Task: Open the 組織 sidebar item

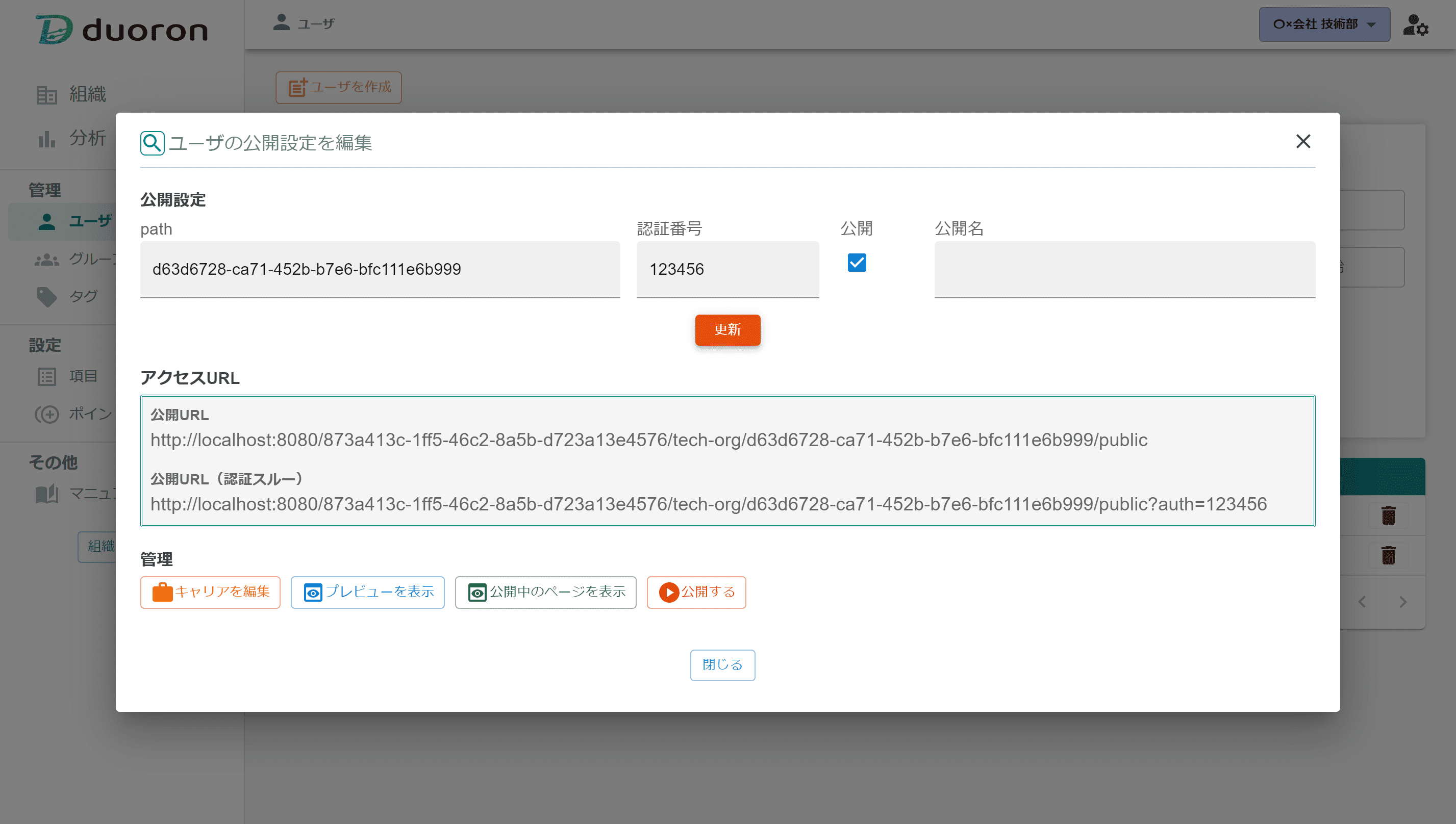Action: pyautogui.click(x=71, y=94)
